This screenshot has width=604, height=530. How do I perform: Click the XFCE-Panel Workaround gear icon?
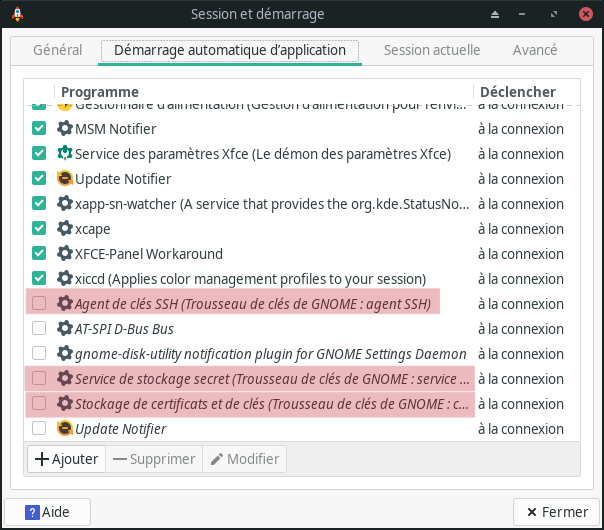64,253
